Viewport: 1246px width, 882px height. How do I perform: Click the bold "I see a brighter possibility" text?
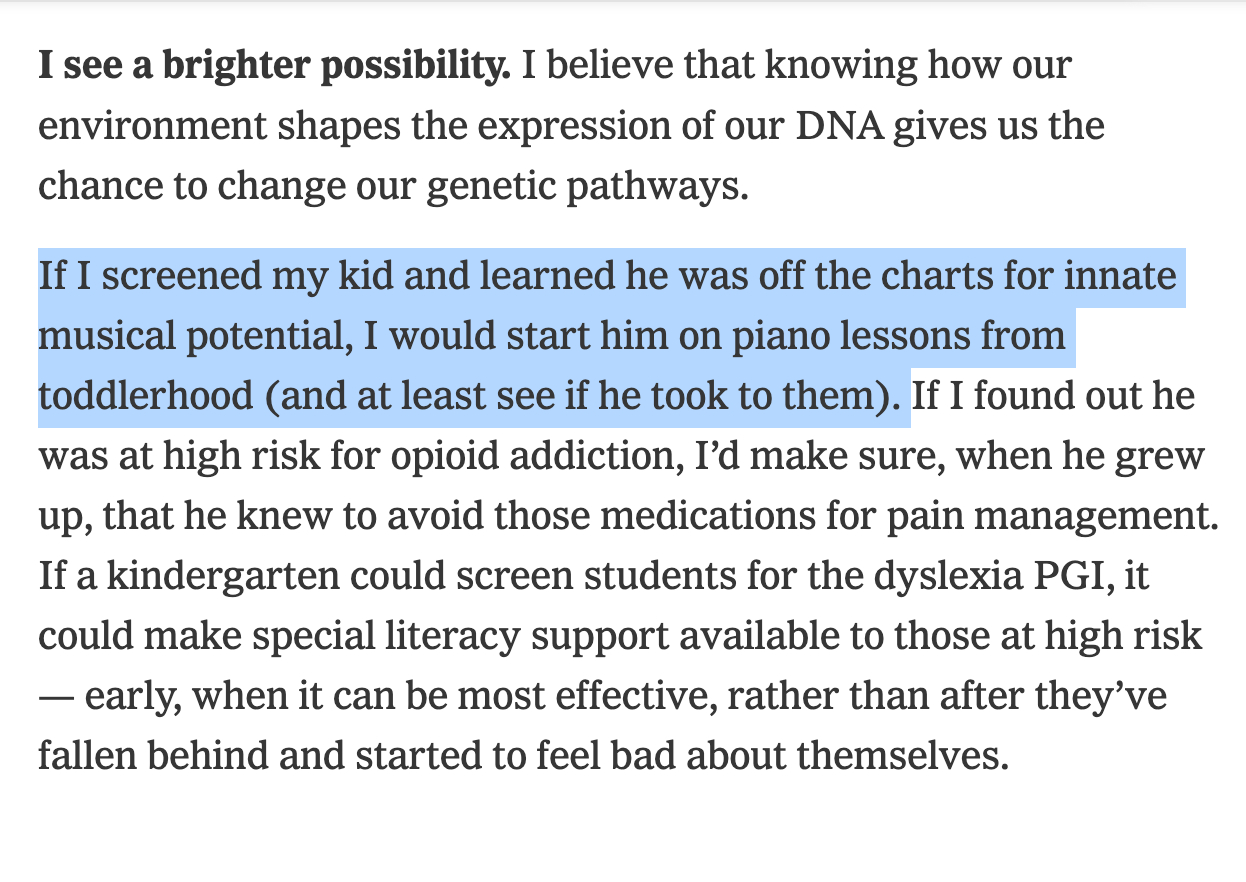pos(274,65)
